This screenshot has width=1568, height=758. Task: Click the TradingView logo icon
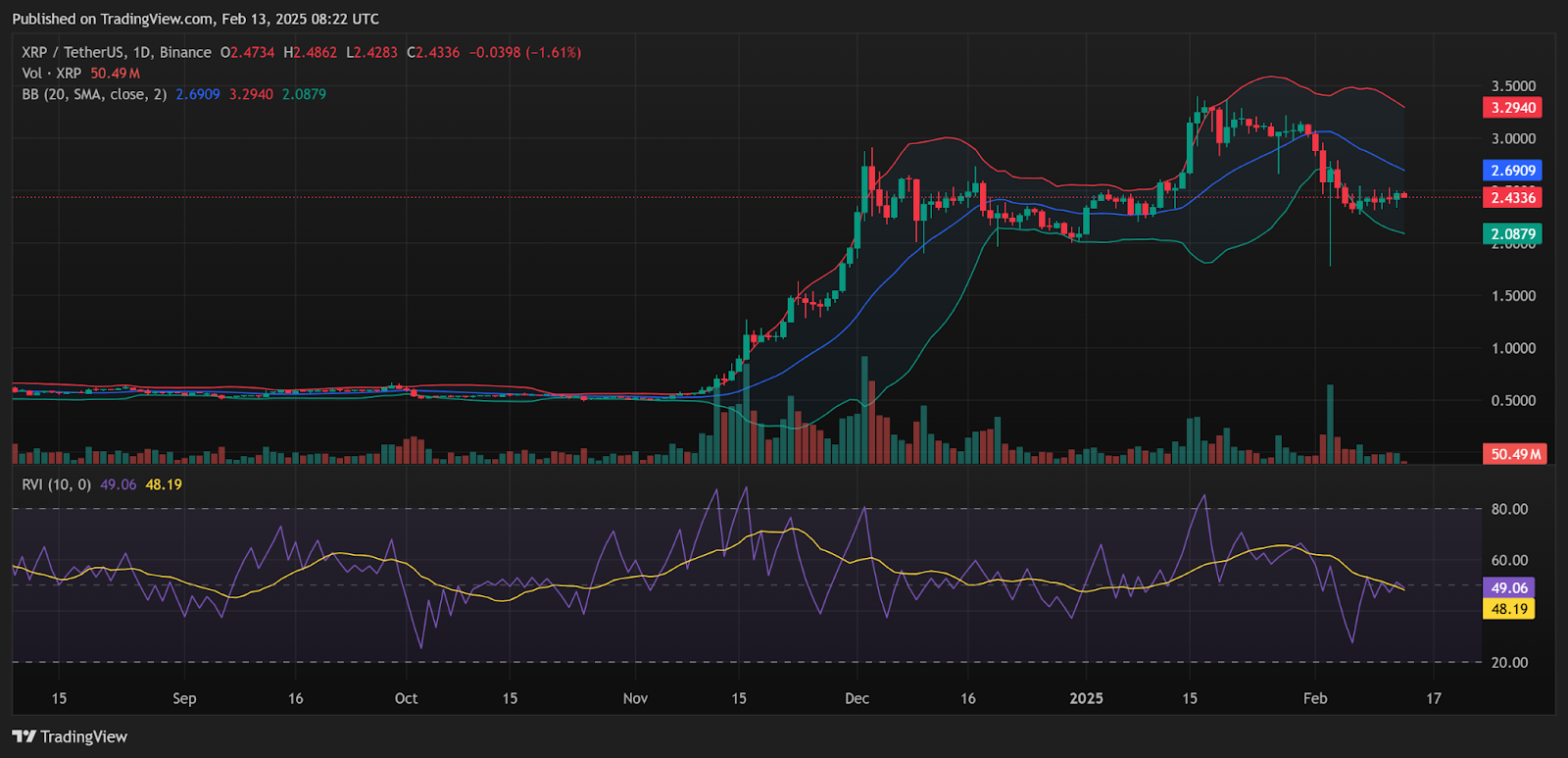(x=24, y=736)
